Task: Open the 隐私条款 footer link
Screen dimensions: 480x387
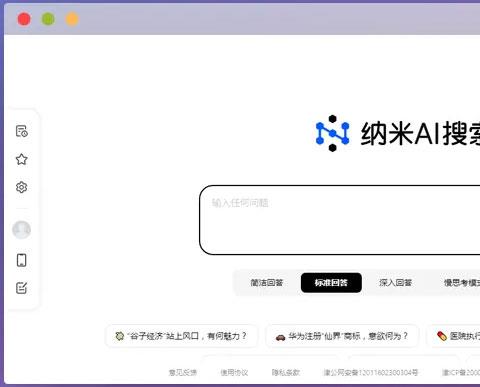Action: point(286,373)
